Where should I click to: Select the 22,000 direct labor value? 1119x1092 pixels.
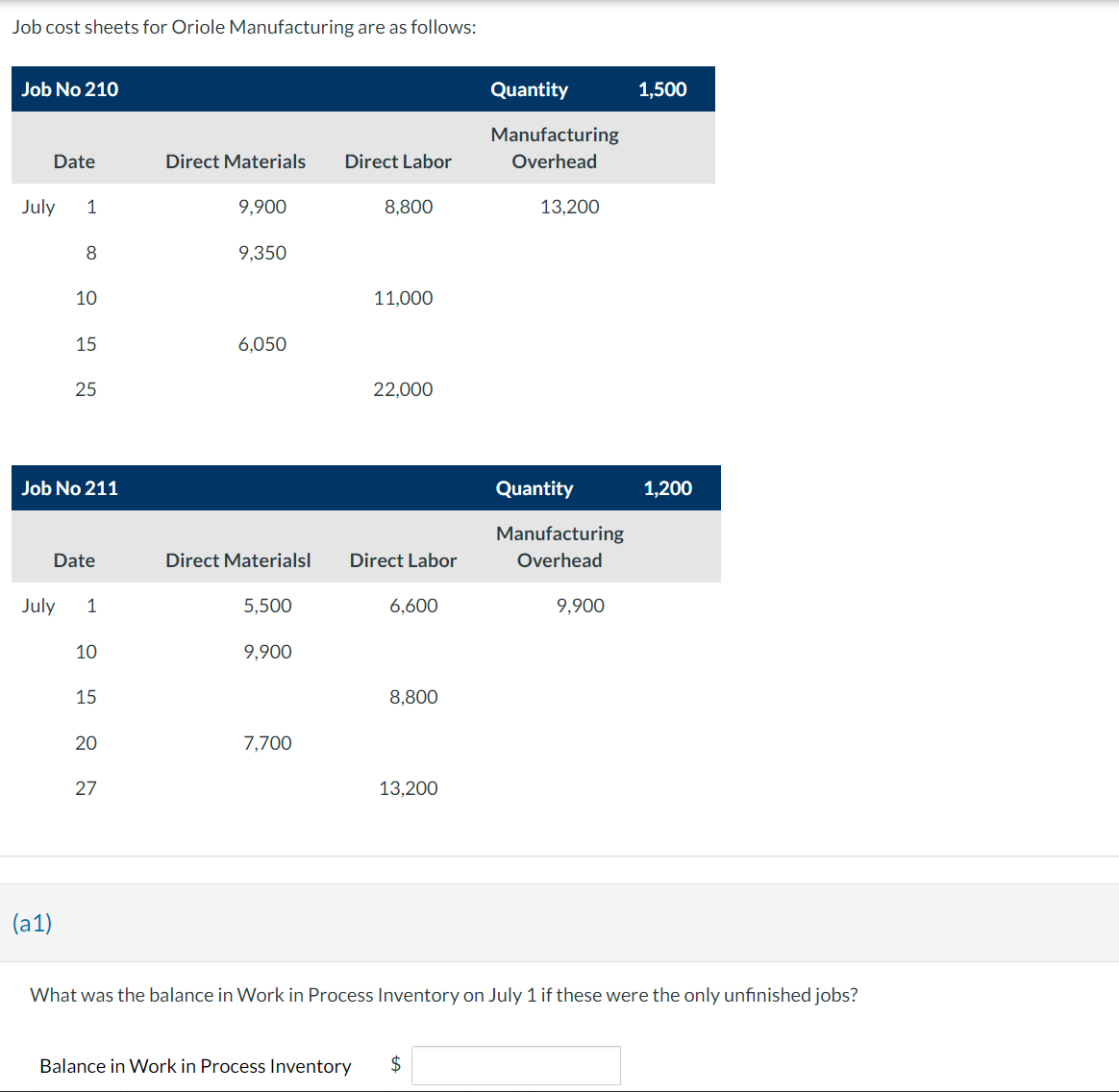click(x=403, y=389)
